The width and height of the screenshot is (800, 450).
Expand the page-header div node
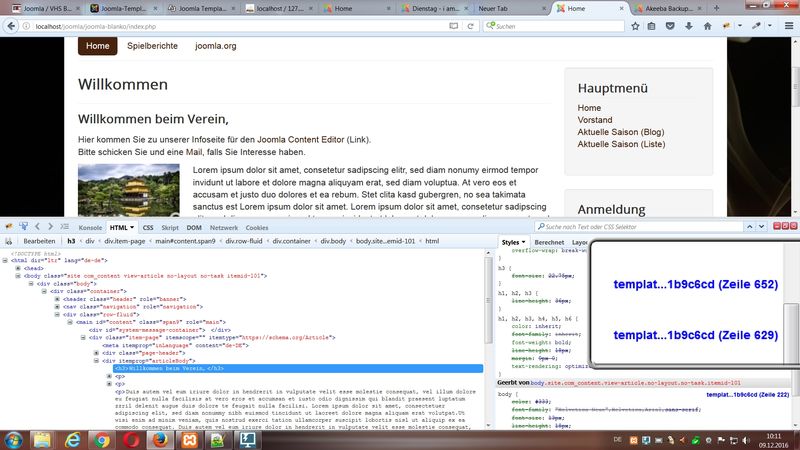(x=96, y=353)
